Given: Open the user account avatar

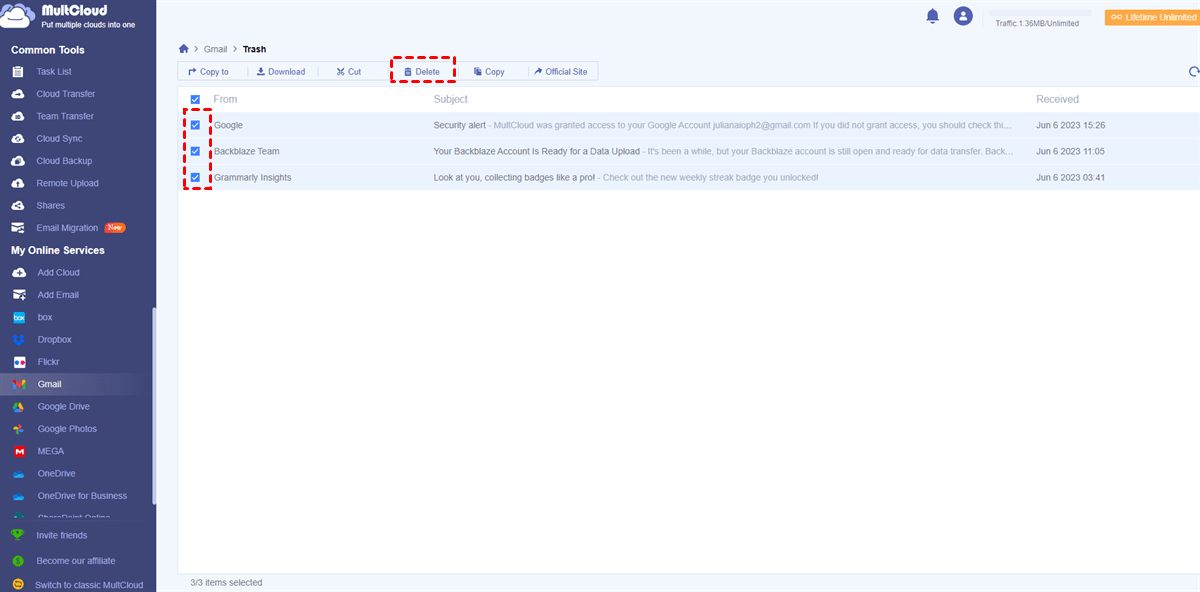Looking at the screenshot, I should [963, 16].
